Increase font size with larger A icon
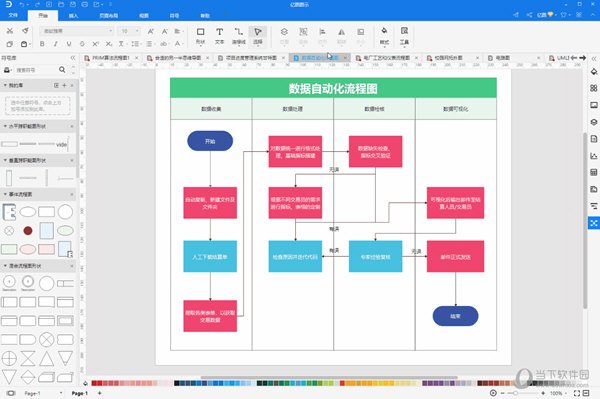 click(151, 31)
